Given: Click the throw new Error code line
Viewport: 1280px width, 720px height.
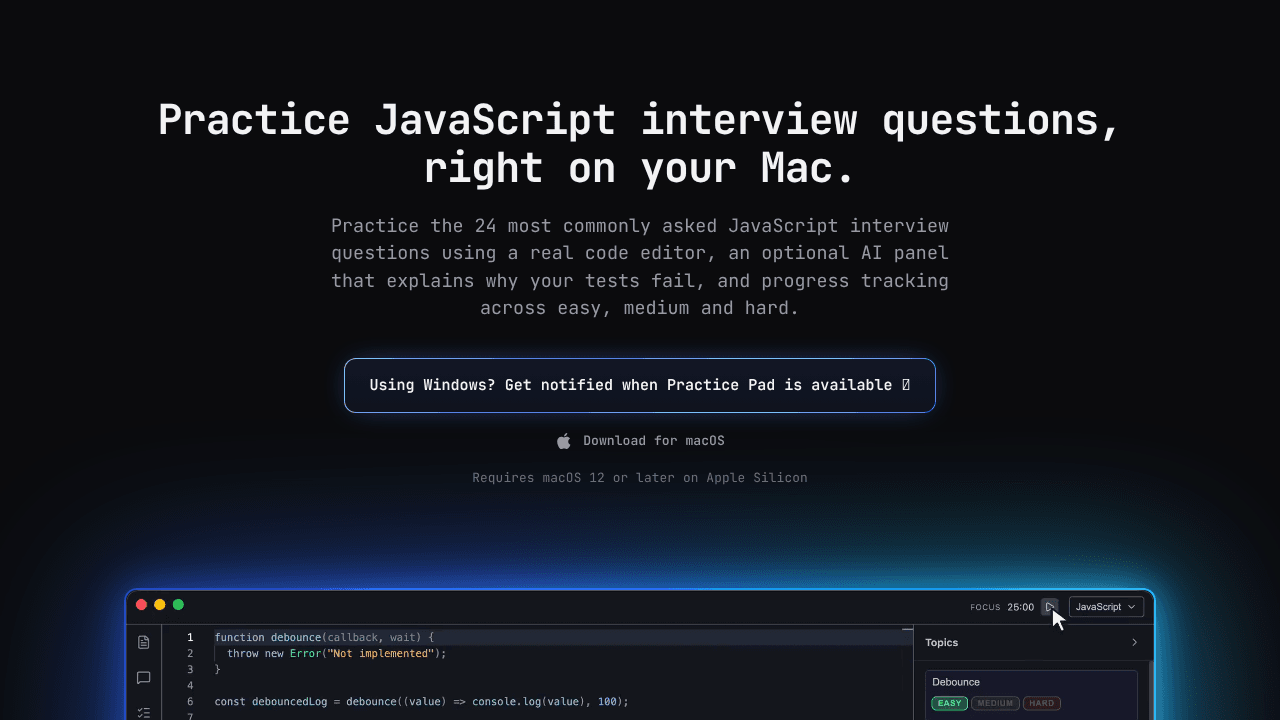Looking at the screenshot, I should tap(337, 653).
